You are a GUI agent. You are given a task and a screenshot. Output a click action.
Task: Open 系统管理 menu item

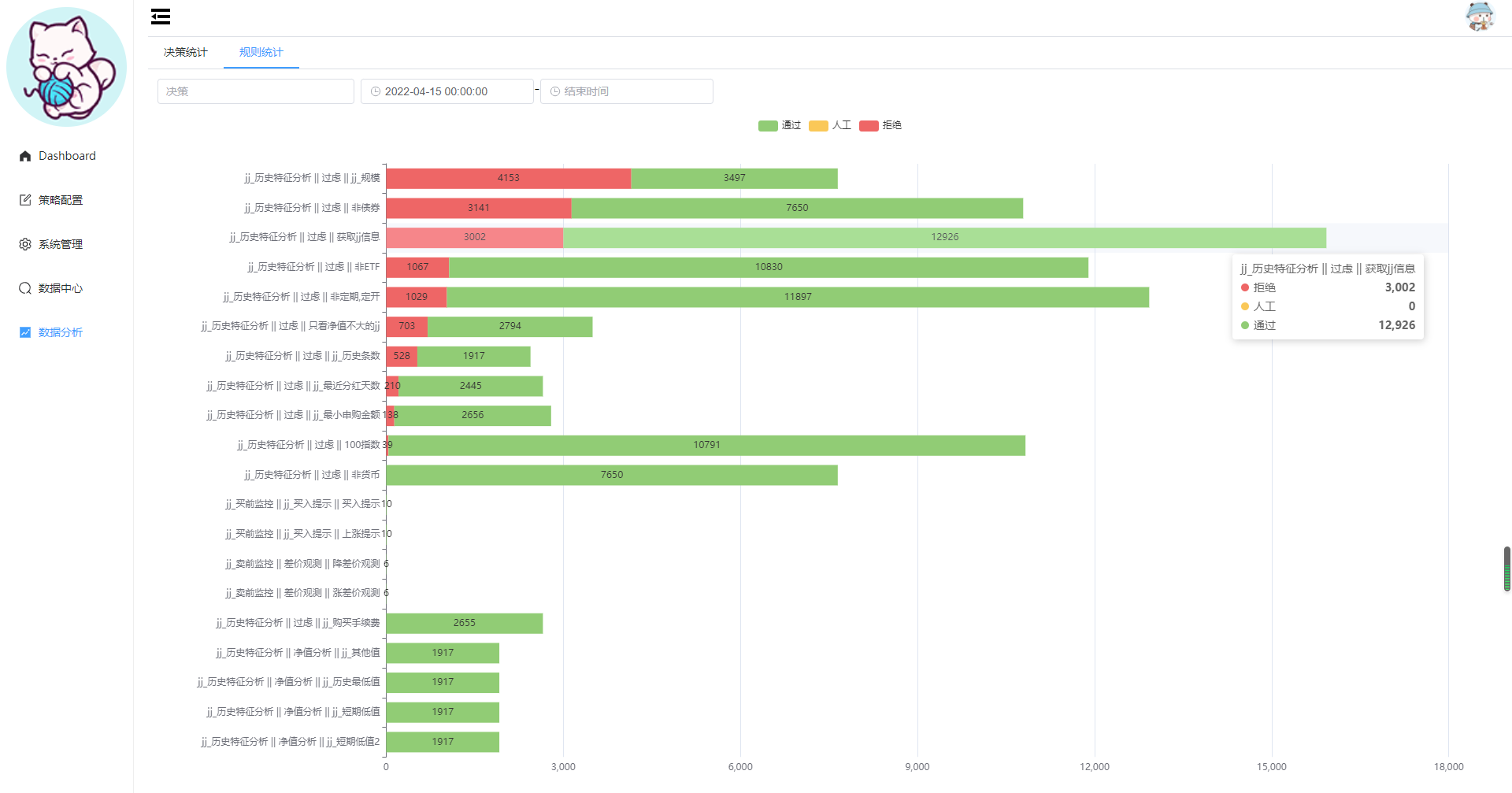[x=67, y=244]
